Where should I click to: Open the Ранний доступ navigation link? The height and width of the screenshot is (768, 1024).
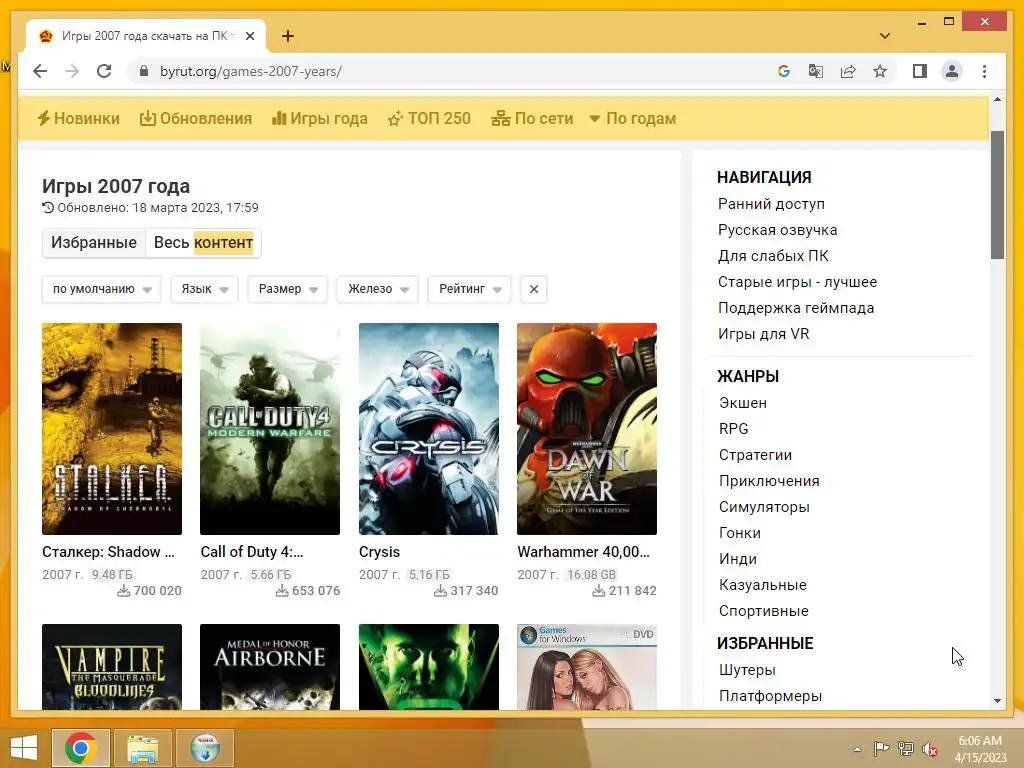pyautogui.click(x=771, y=204)
